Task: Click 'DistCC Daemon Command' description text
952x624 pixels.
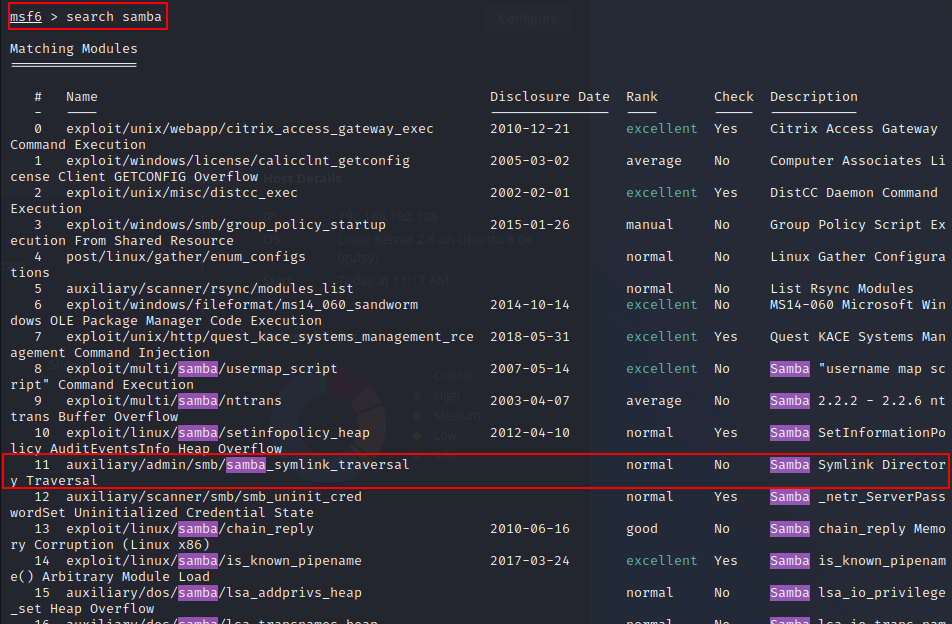Action: click(854, 192)
